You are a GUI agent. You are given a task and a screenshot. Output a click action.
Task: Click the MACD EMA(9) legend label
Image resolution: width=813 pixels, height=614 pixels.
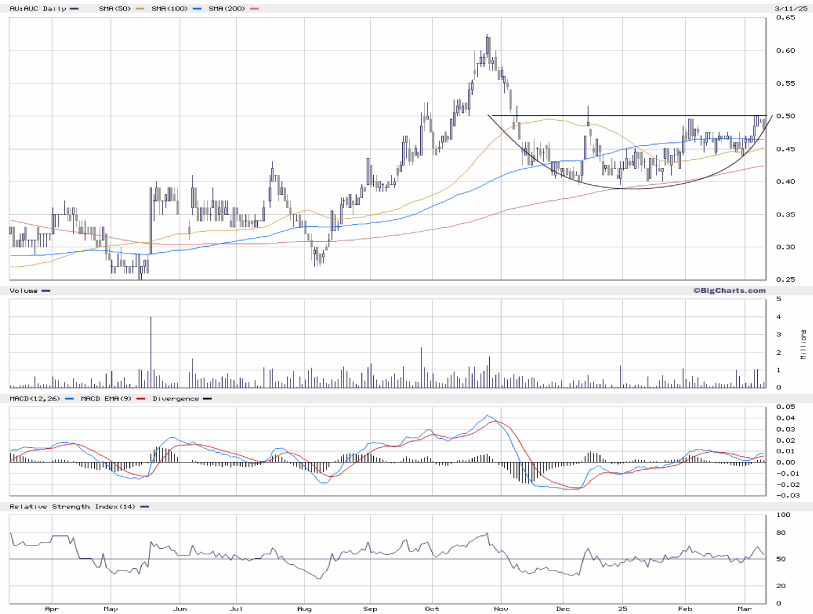102,399
